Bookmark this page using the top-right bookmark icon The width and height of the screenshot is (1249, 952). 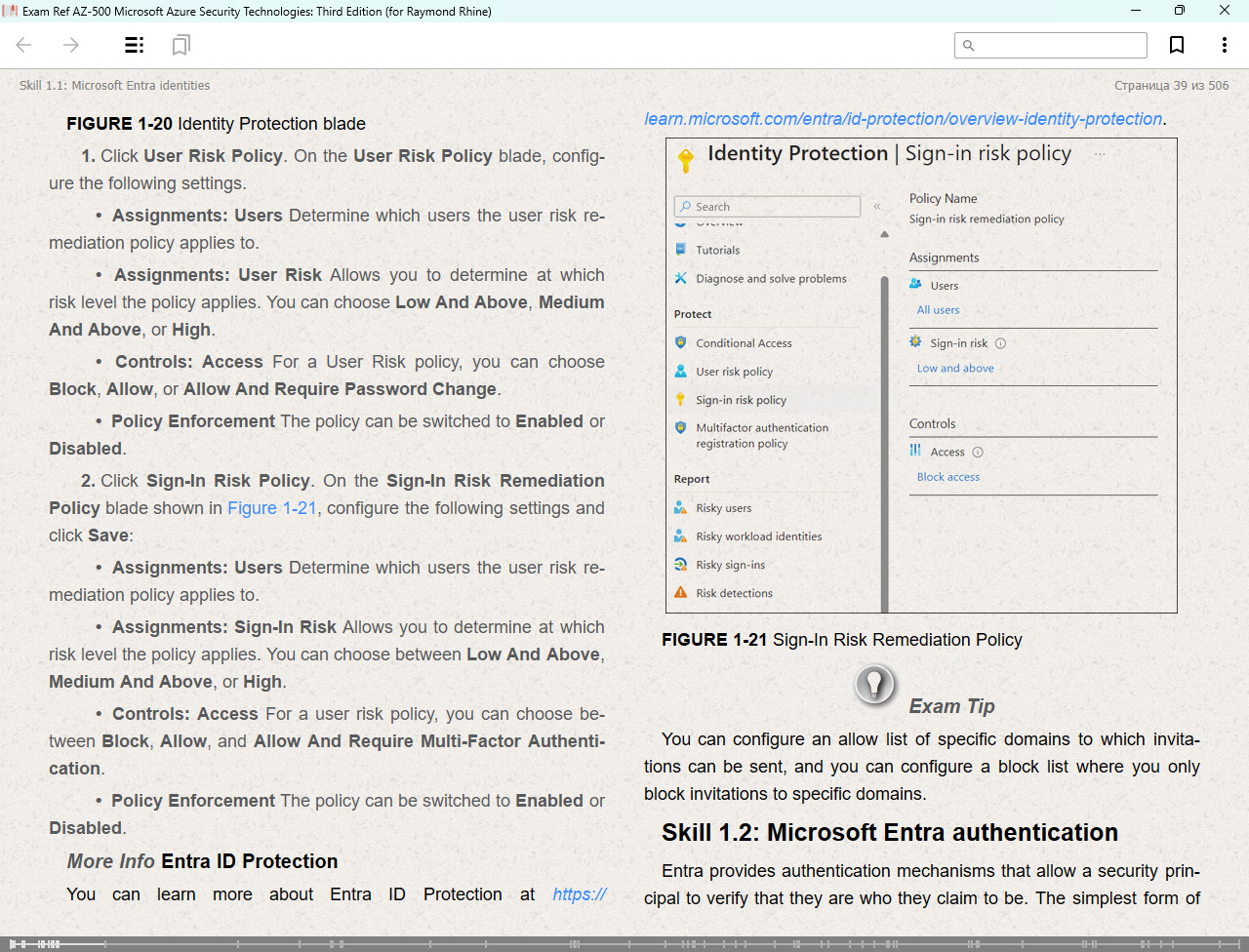[1177, 45]
